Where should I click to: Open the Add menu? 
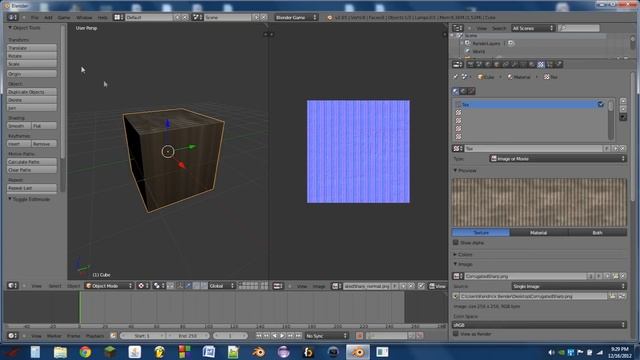[x=48, y=18]
